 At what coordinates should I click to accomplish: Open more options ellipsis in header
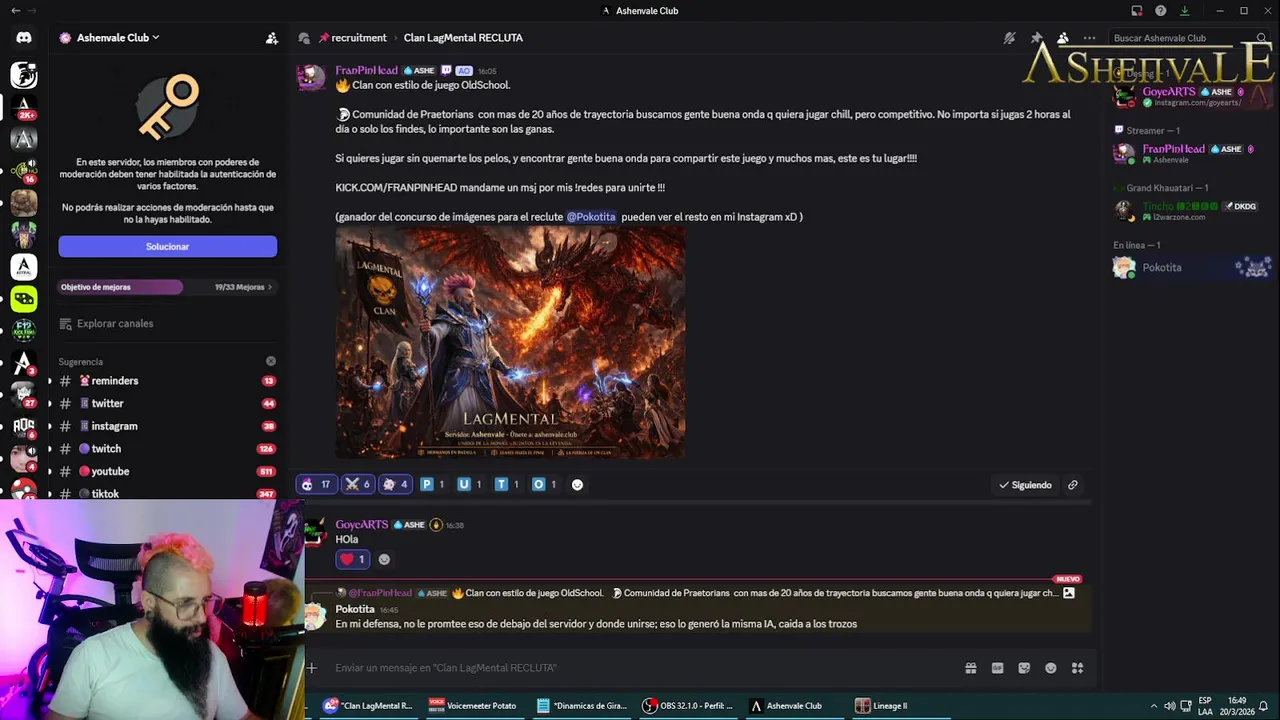[1089, 38]
